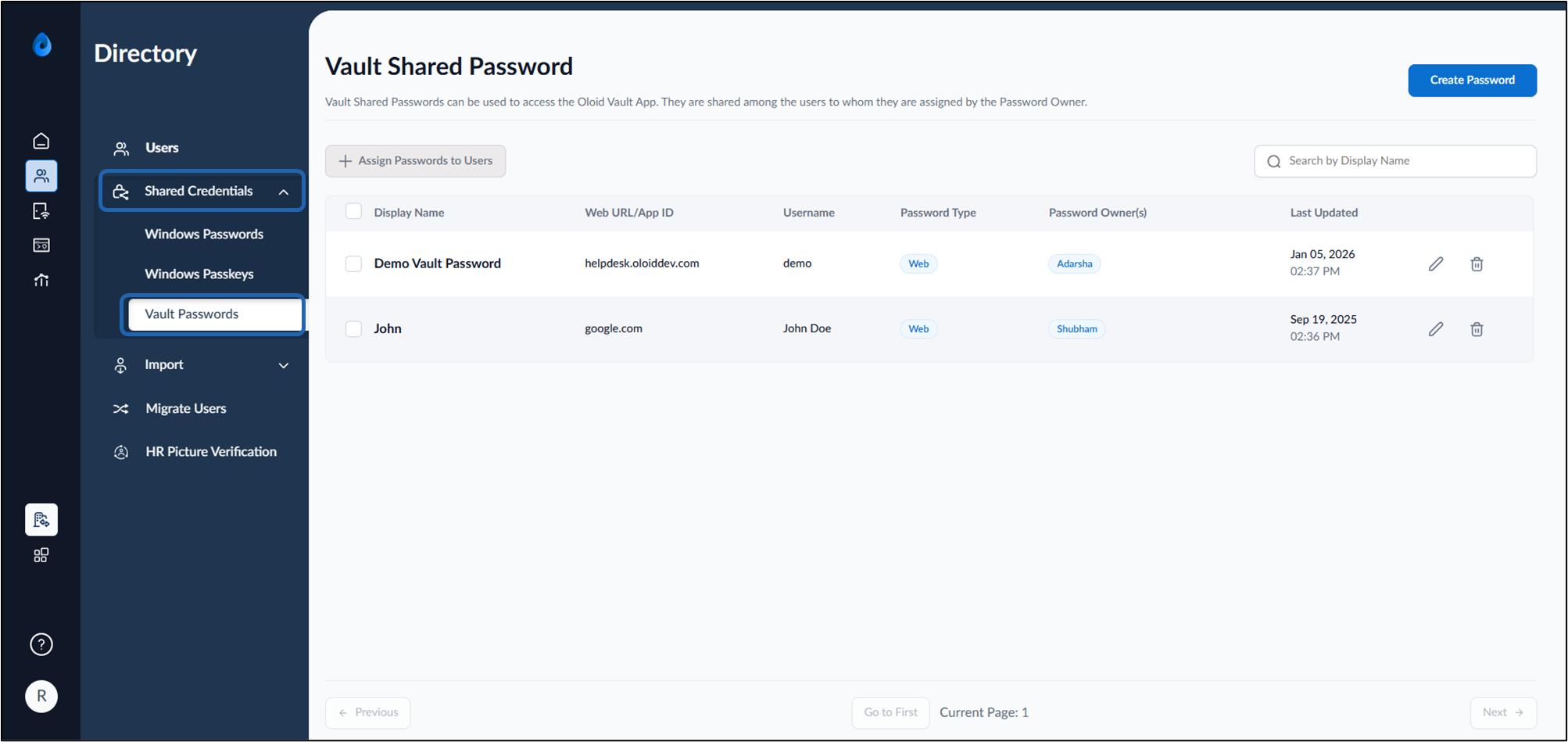Open the Home icon in left rail

(x=41, y=141)
